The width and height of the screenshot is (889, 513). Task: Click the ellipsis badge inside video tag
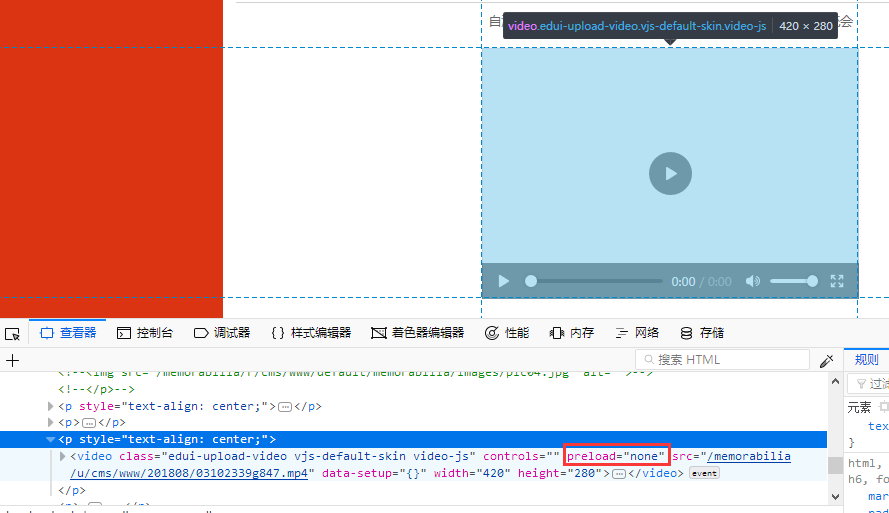(619, 473)
